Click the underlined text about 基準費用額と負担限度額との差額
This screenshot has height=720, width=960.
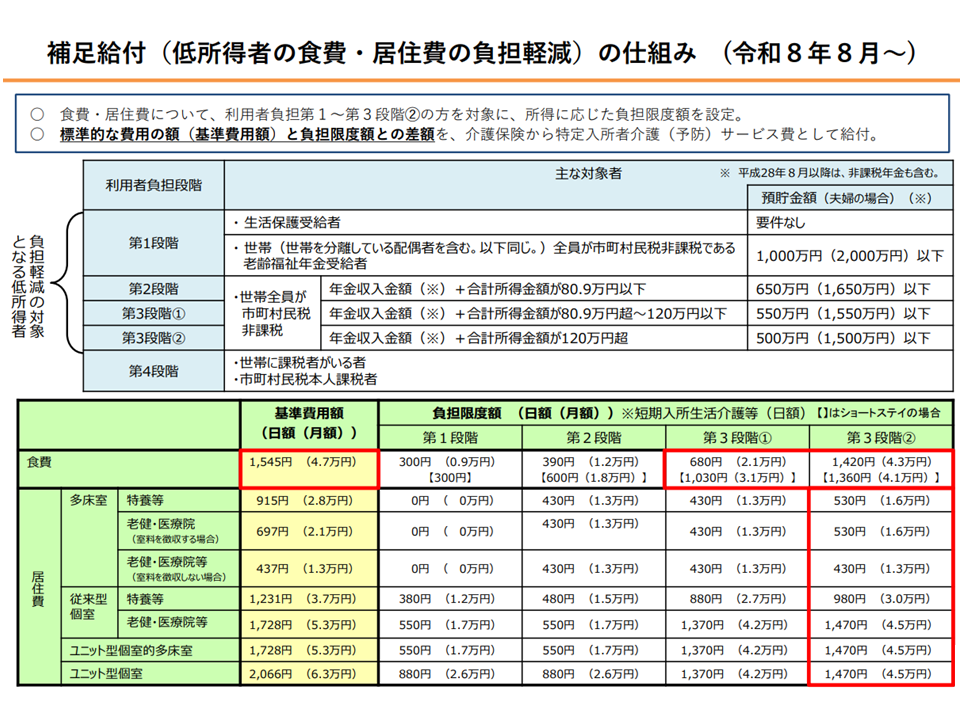(x=247, y=134)
